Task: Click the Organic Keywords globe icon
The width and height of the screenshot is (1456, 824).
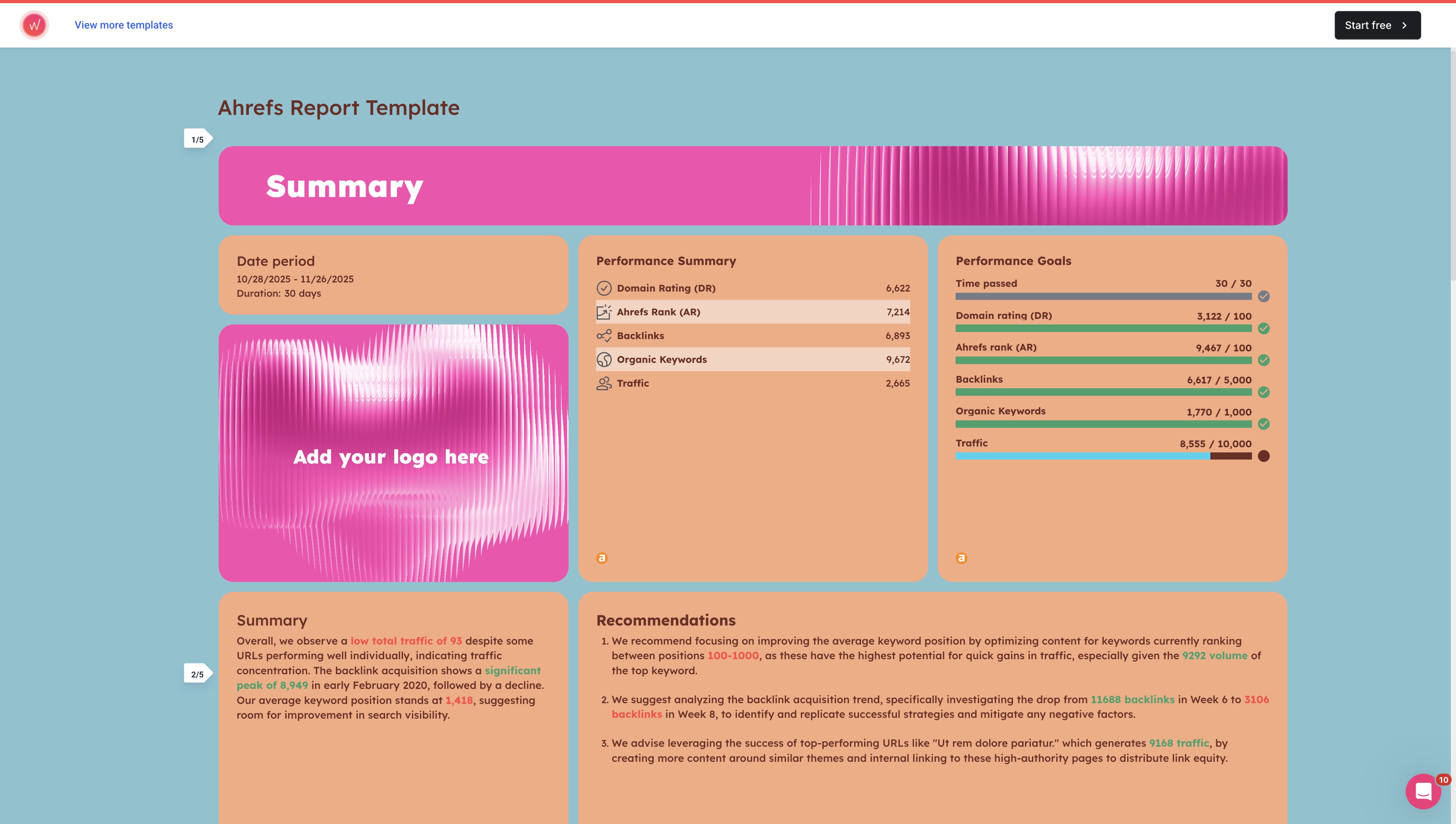Action: point(604,359)
